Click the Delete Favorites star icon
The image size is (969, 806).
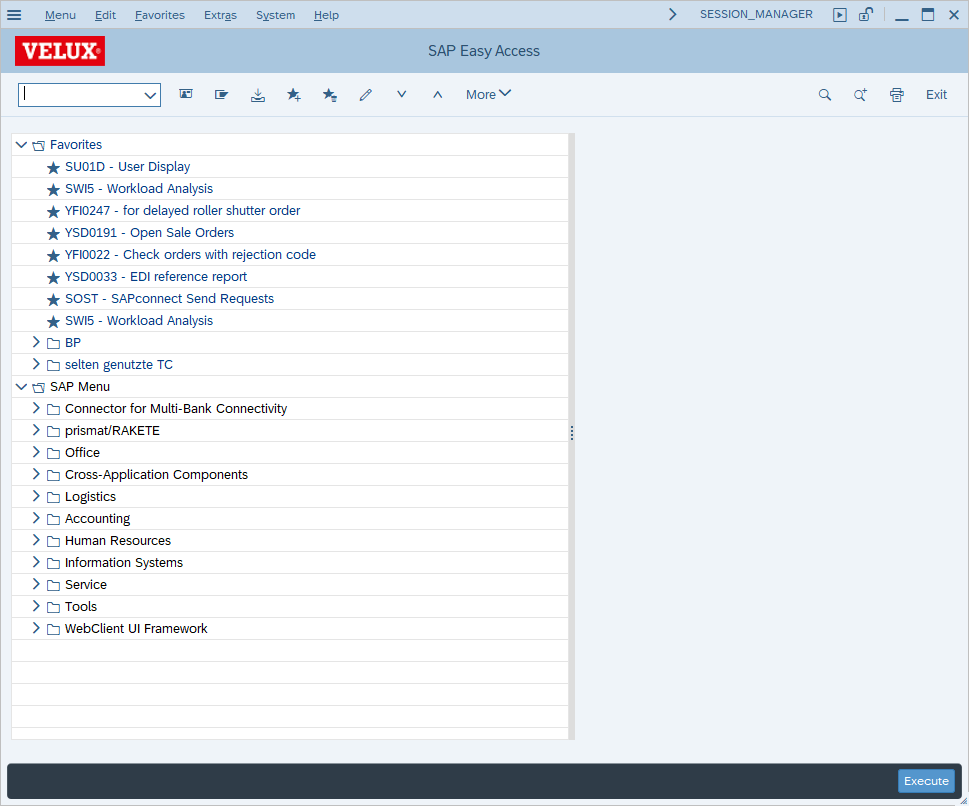[x=329, y=95]
